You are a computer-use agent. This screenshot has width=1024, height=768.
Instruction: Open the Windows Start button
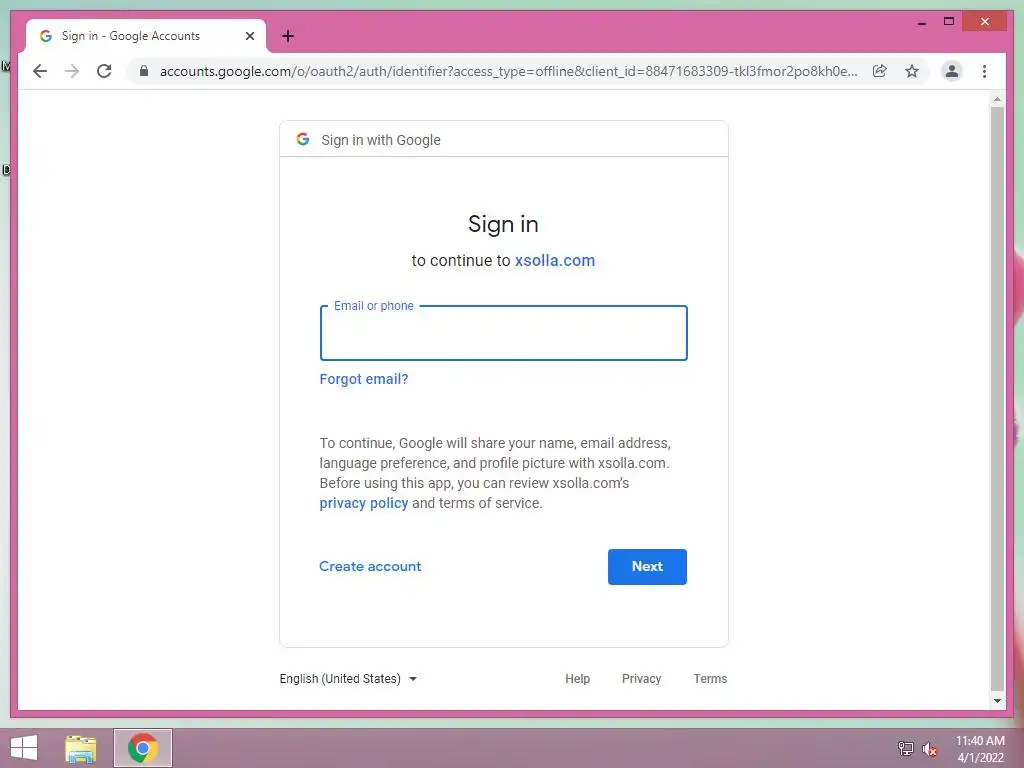point(24,748)
